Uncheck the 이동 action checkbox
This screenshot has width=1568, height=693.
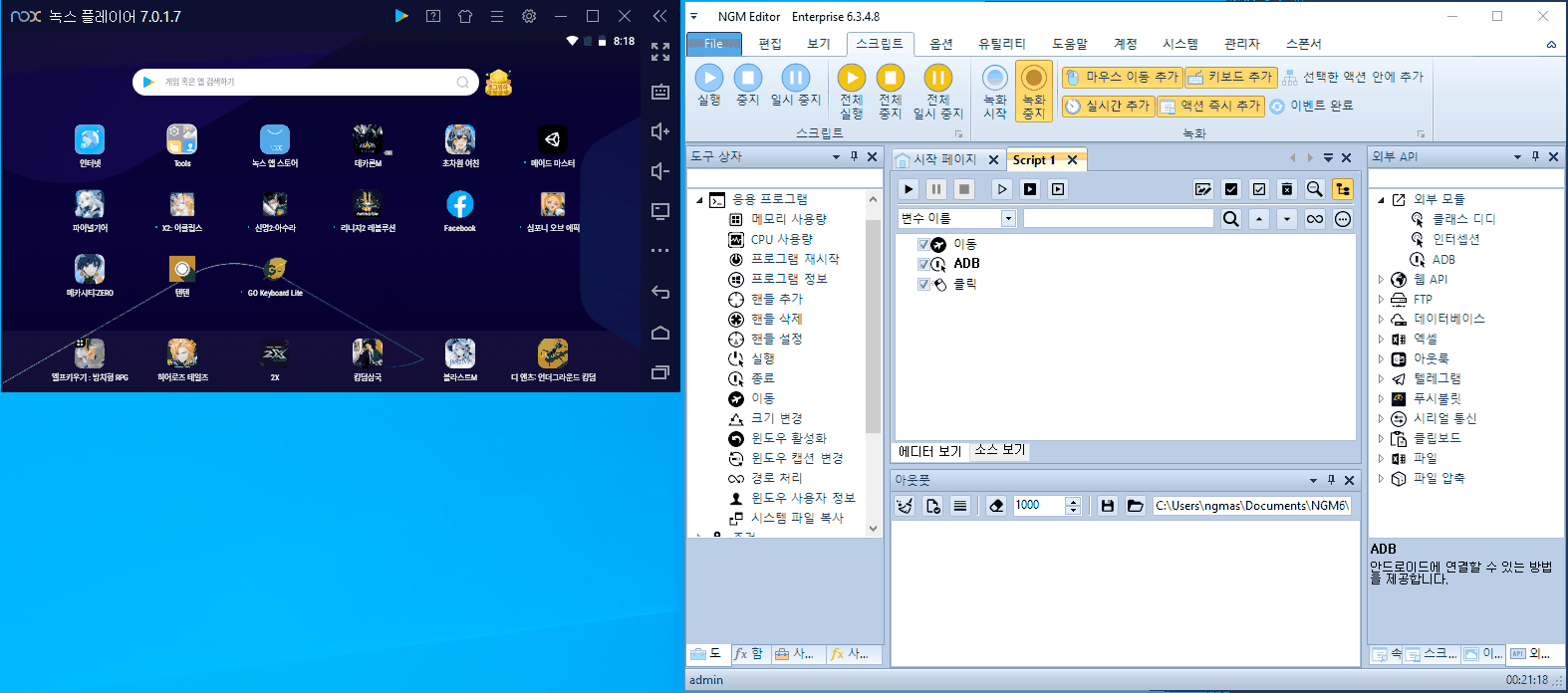click(923, 244)
